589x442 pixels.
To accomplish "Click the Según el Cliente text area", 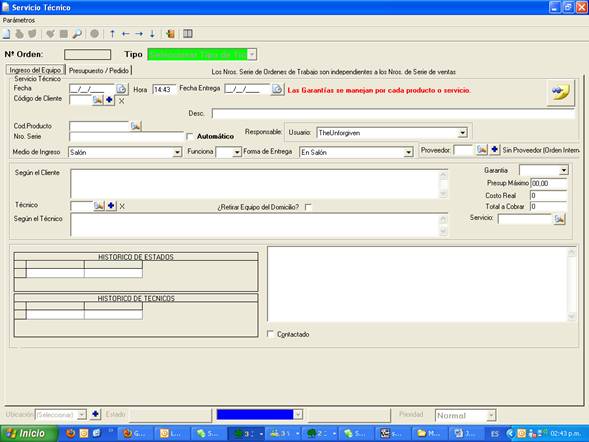I will pos(259,184).
